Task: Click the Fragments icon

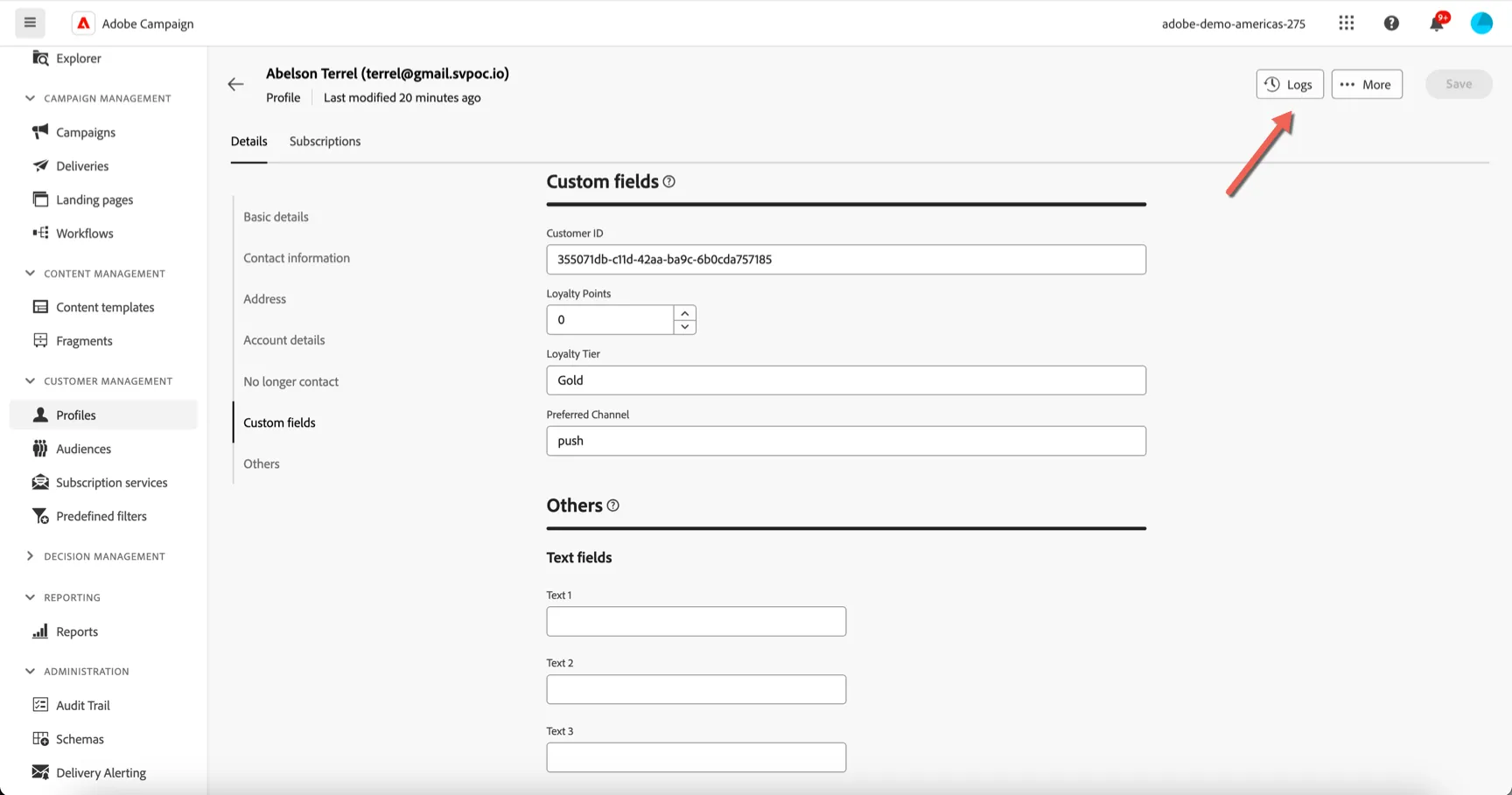Action: [40, 340]
